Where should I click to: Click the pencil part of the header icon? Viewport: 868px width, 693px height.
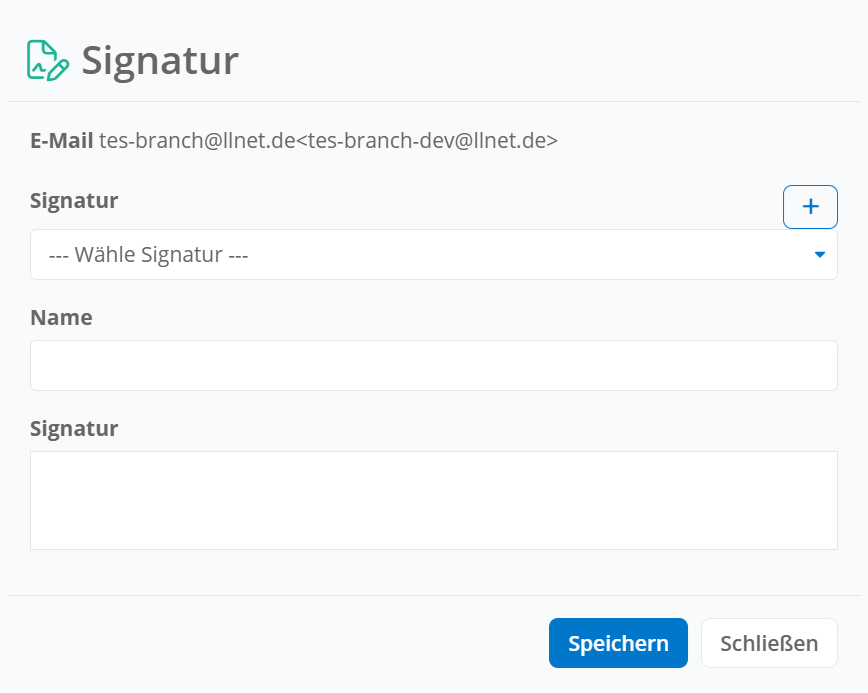coord(59,70)
